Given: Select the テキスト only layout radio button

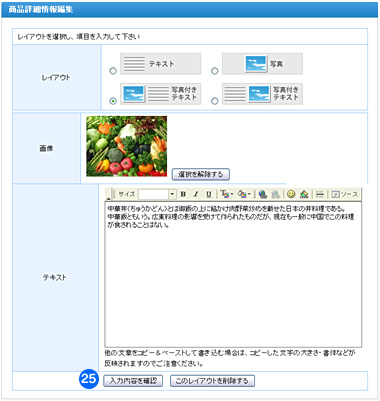Looking at the screenshot, I should click(x=113, y=71).
